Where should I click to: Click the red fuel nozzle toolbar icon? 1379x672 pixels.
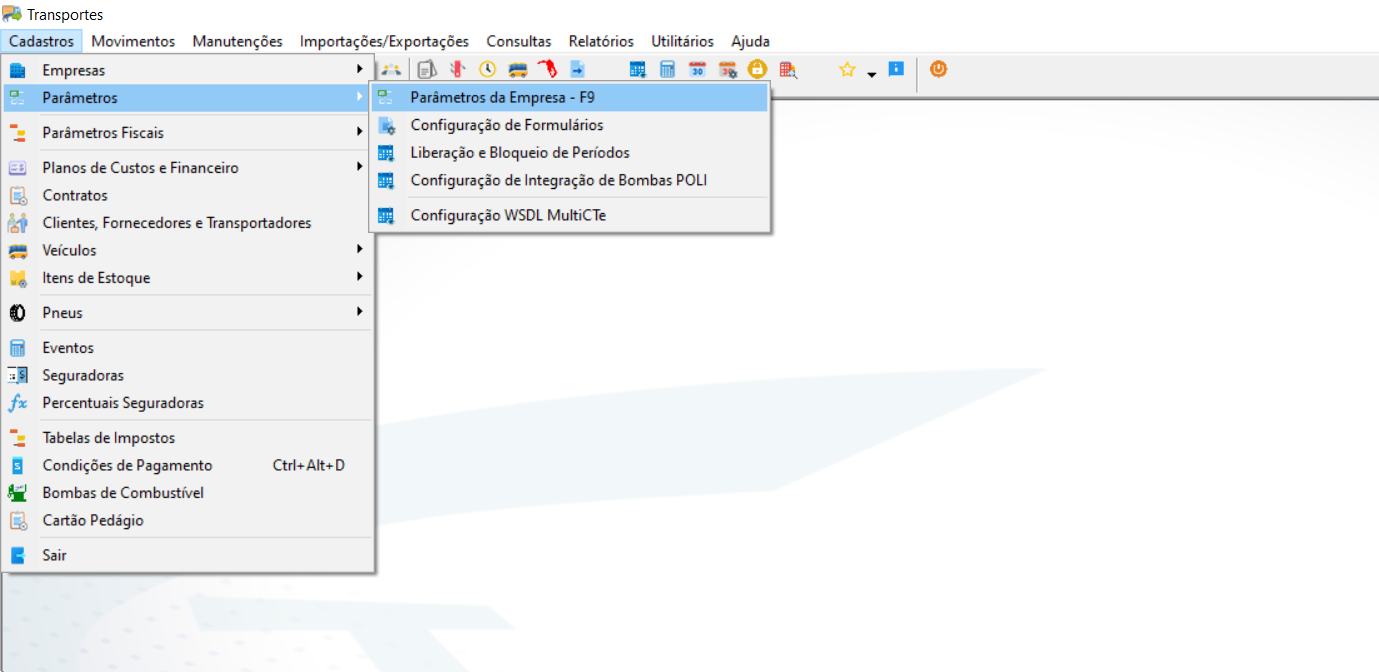tap(547, 69)
